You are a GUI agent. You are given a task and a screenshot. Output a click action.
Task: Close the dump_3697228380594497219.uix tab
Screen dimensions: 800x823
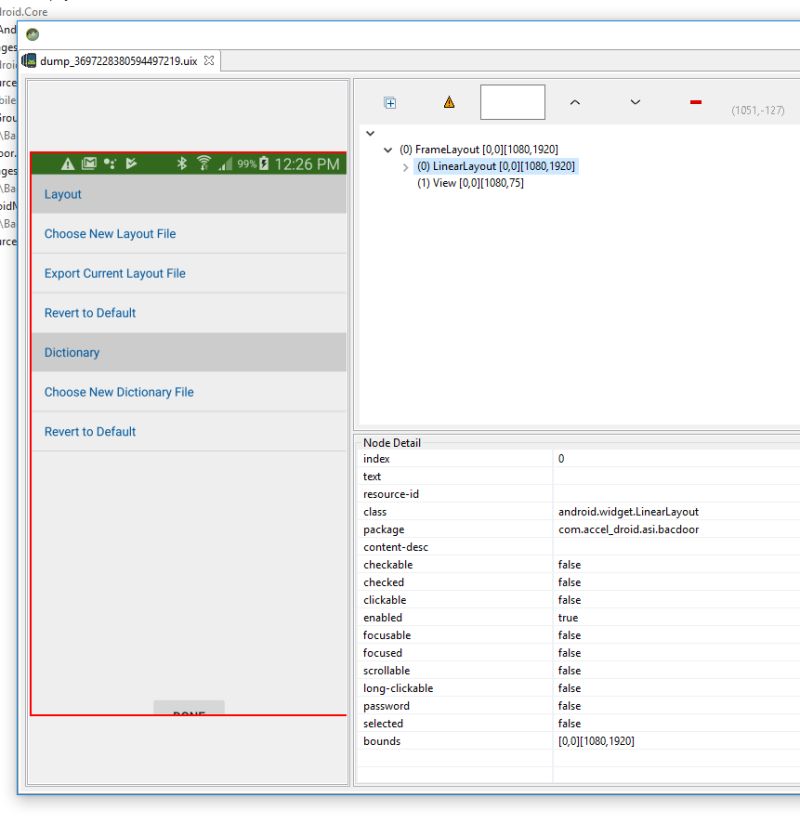tap(209, 60)
